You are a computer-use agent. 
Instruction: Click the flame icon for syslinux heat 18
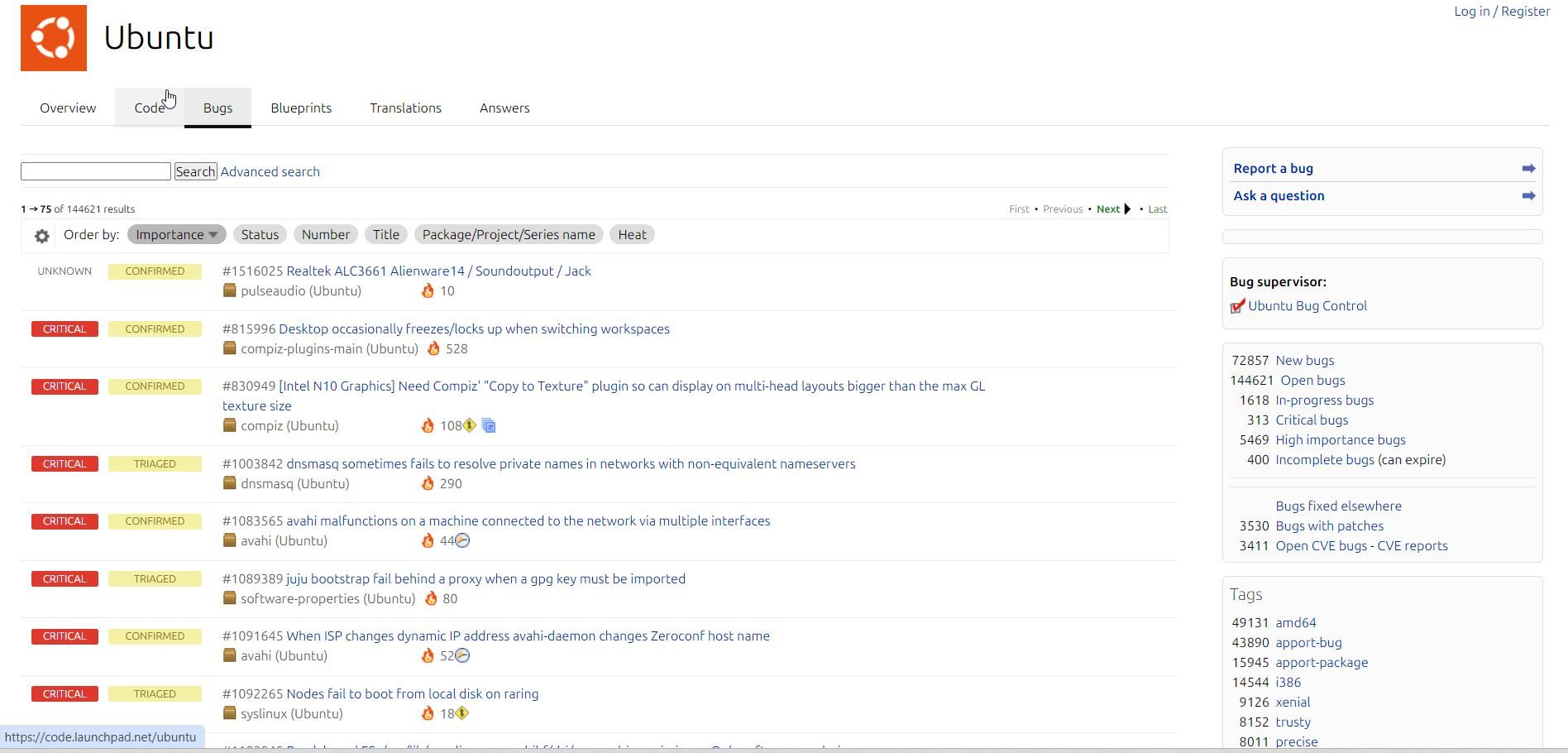point(428,713)
